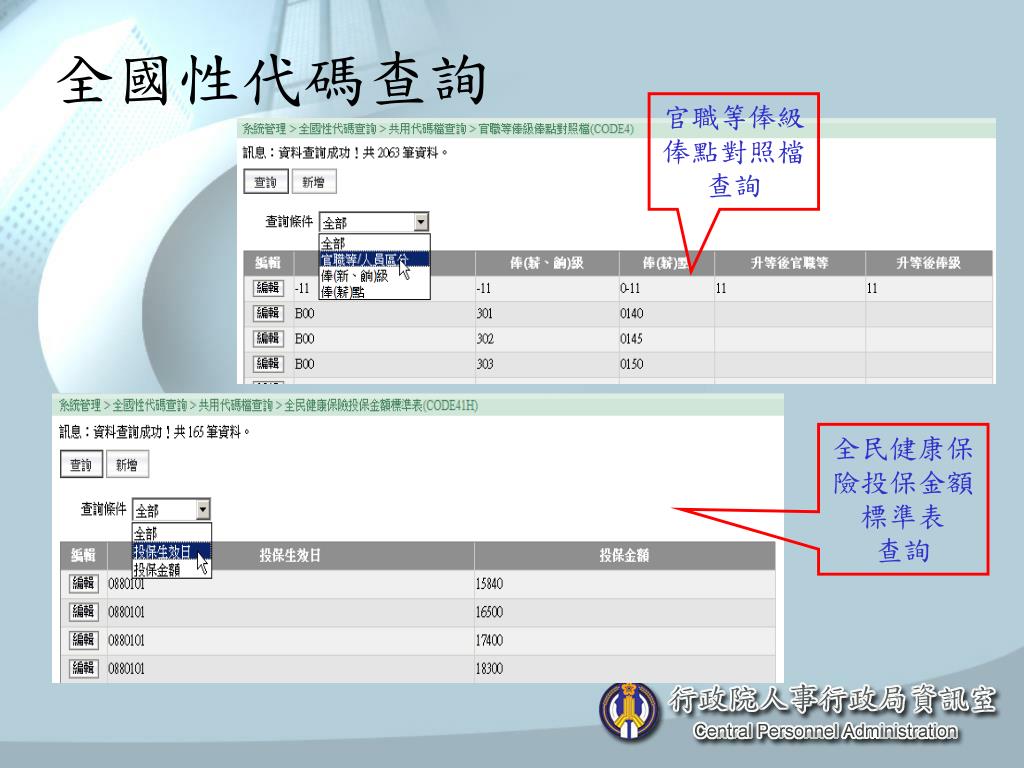Viewport: 1024px width, 768px height.
Task: Click the 升等後俸級 column header
Action: [929, 263]
